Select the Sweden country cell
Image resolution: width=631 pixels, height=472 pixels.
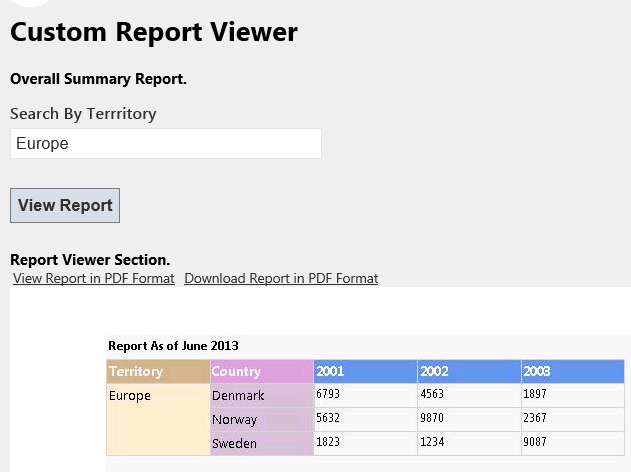point(262,443)
